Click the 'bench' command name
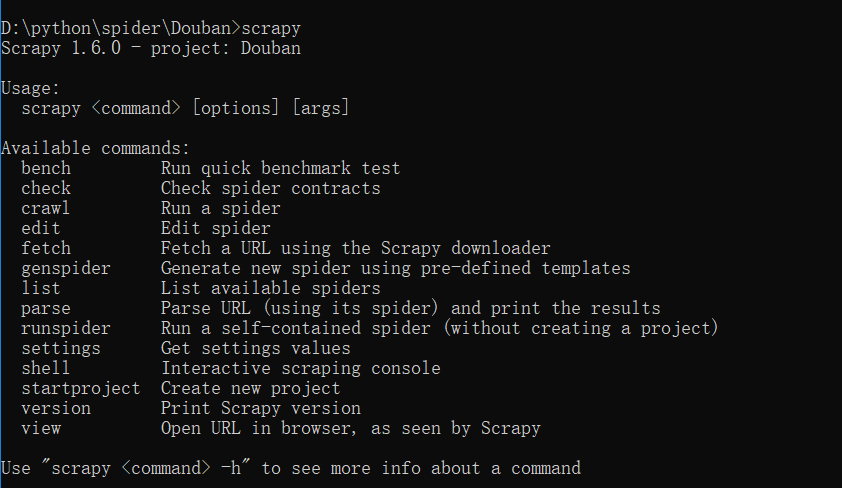 (x=46, y=168)
